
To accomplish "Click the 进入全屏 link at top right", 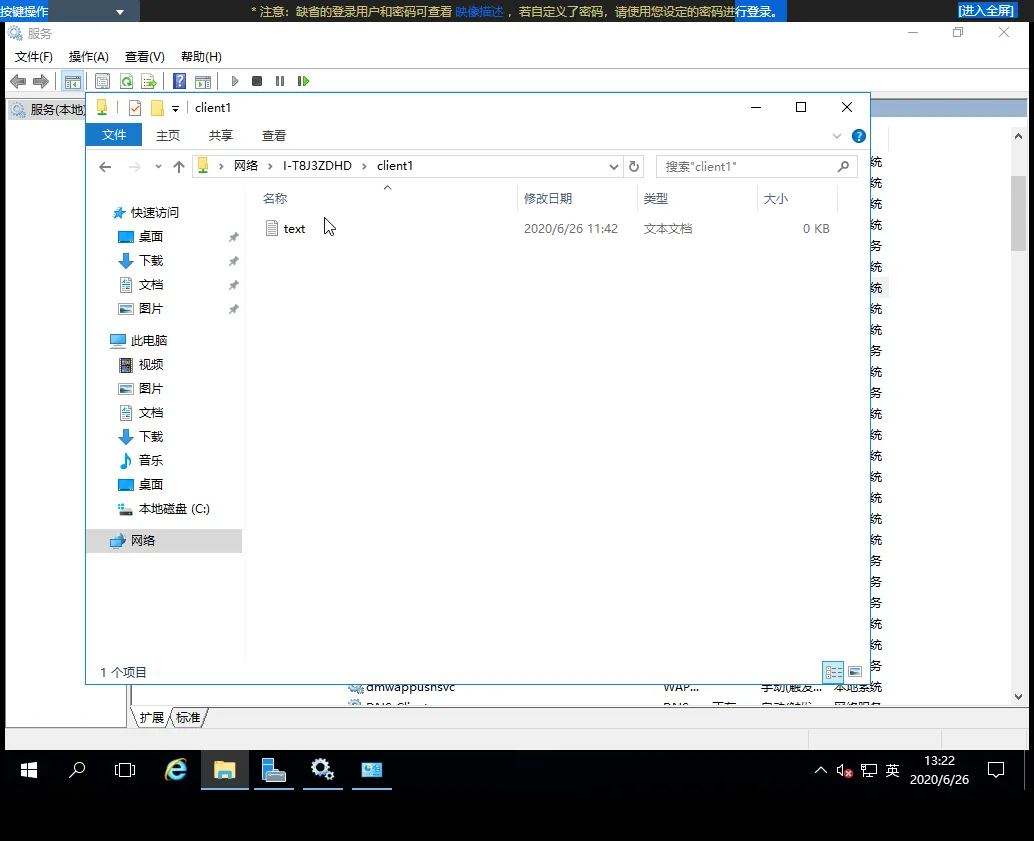I will pos(985,10).
